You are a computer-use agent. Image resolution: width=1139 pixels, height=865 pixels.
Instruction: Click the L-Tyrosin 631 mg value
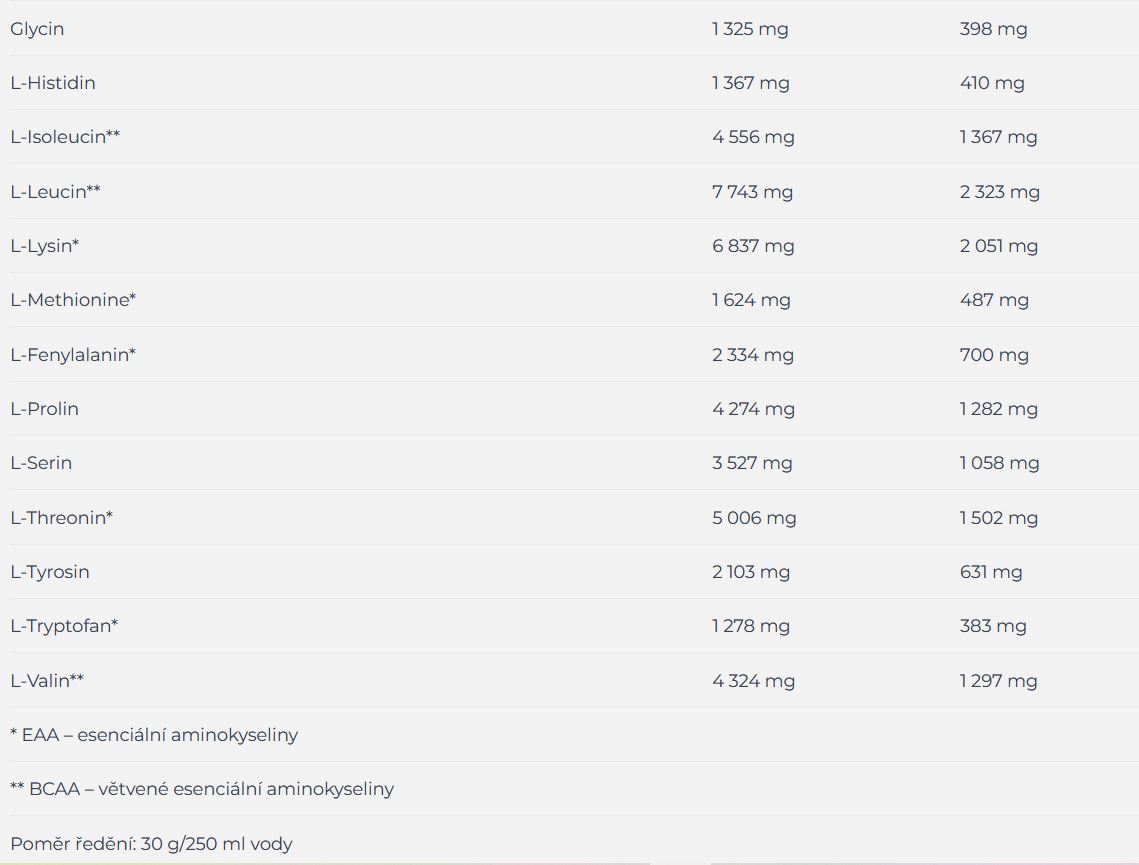(991, 572)
